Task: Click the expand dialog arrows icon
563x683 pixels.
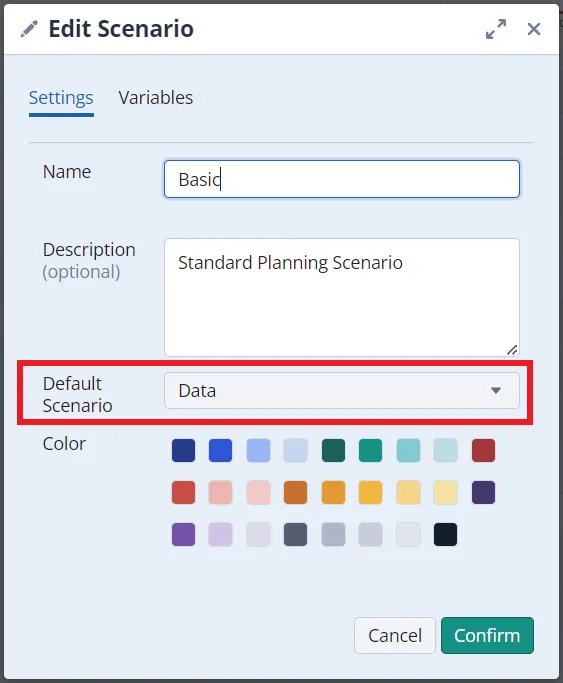Action: click(496, 29)
